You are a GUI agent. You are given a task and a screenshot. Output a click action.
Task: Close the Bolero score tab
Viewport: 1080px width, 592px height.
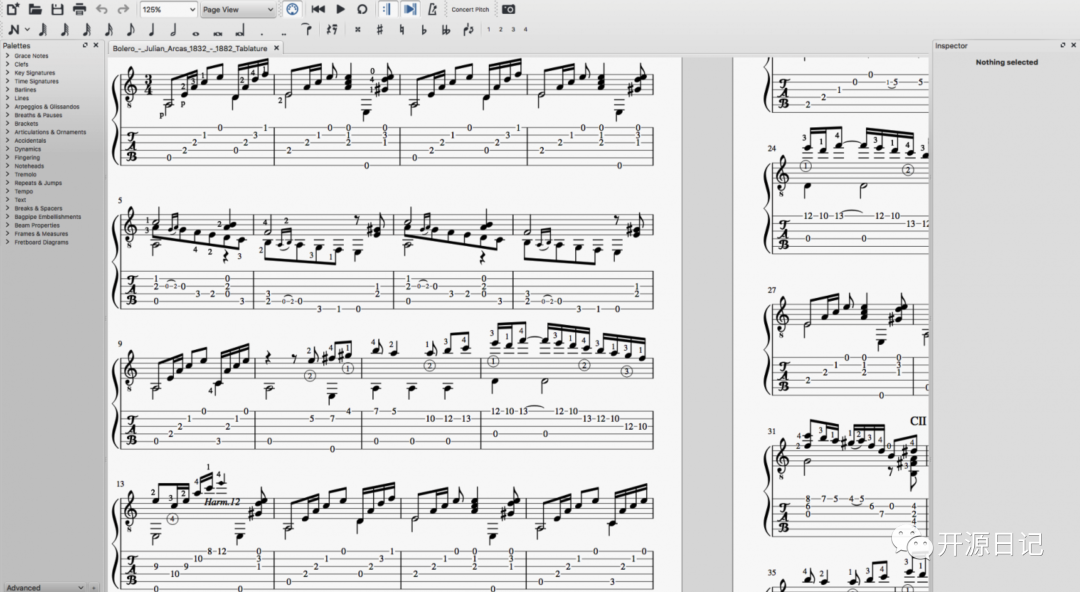pos(276,48)
